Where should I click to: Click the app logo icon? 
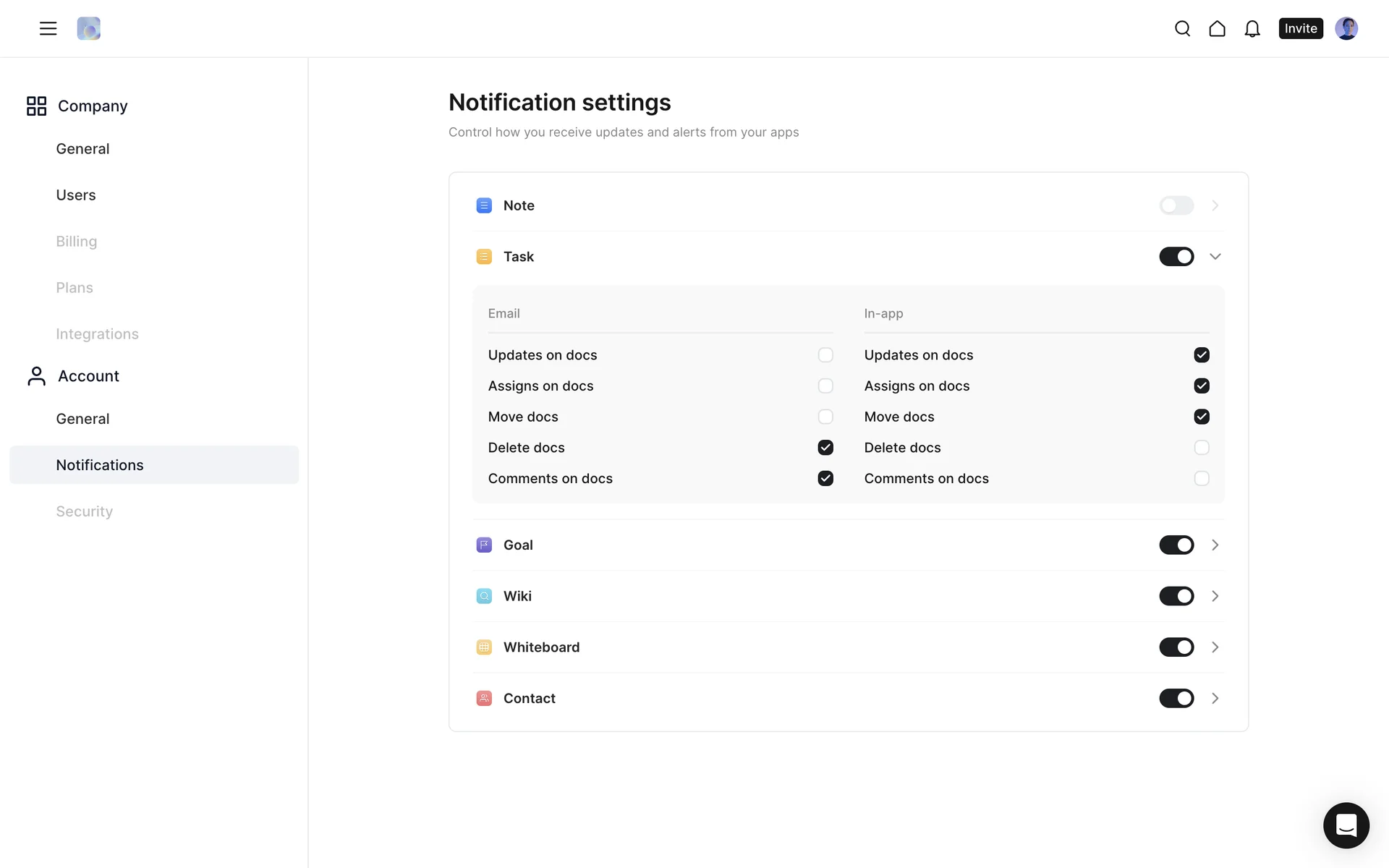tap(88, 28)
